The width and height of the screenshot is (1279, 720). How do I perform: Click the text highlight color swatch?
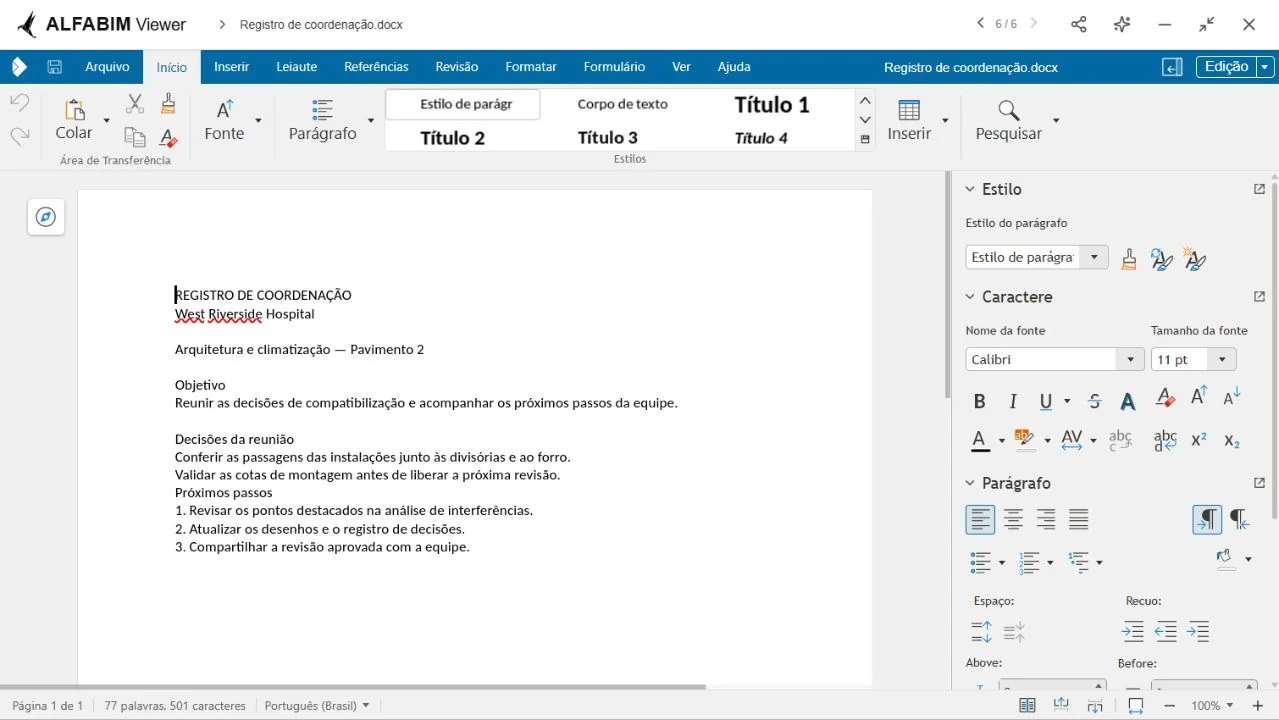1023,438
